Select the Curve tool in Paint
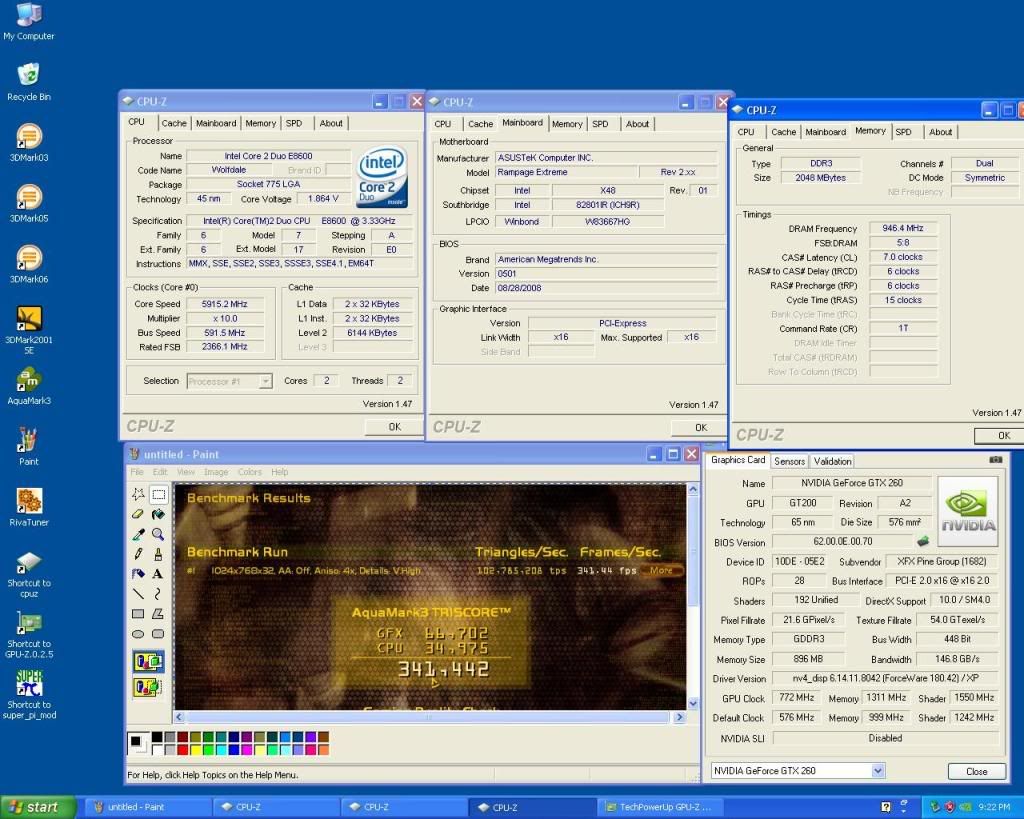Viewport: 1024px width, 819px height. point(158,594)
